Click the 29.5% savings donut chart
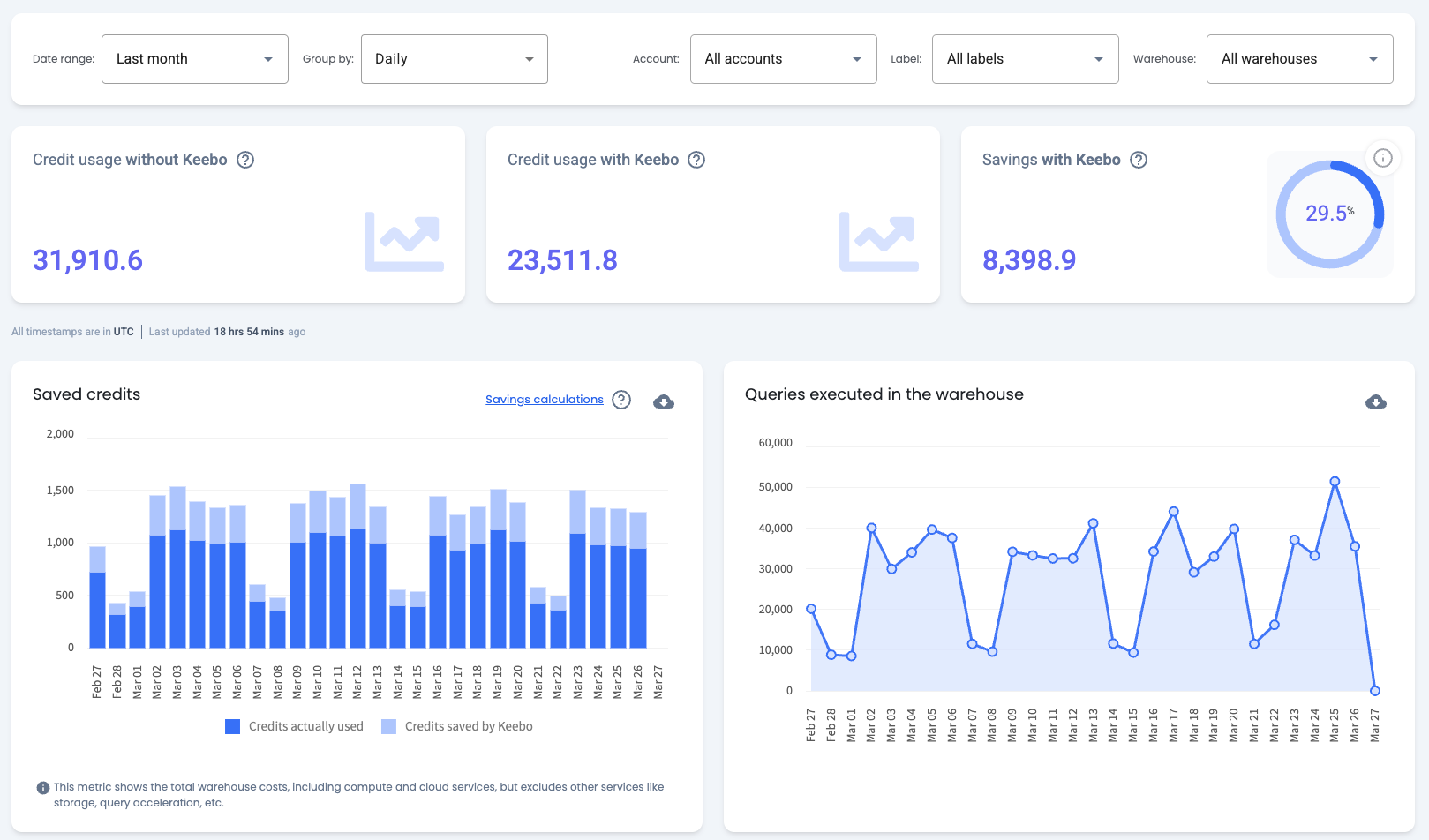The width and height of the screenshot is (1429, 840). [x=1329, y=214]
